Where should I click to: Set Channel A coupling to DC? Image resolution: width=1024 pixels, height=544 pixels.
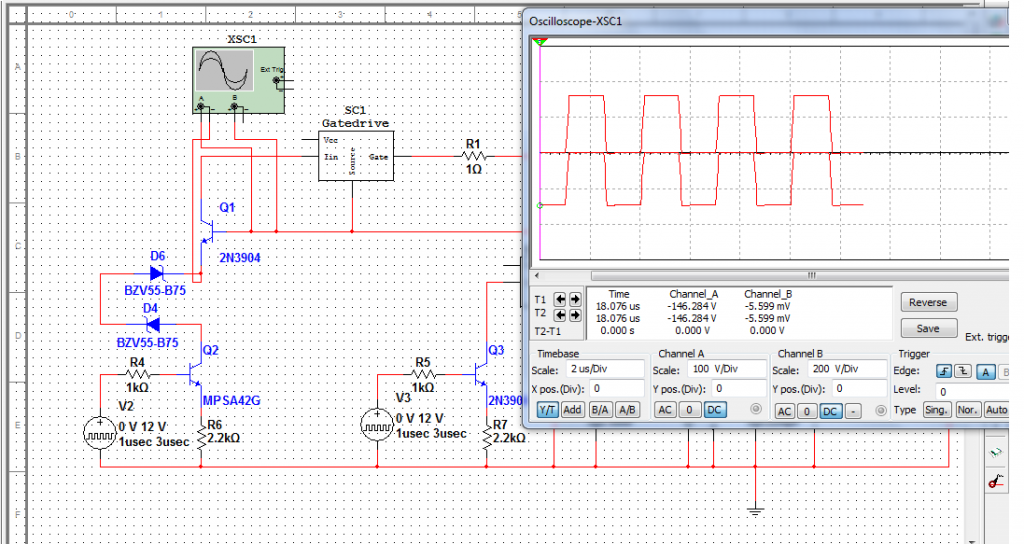tap(714, 410)
